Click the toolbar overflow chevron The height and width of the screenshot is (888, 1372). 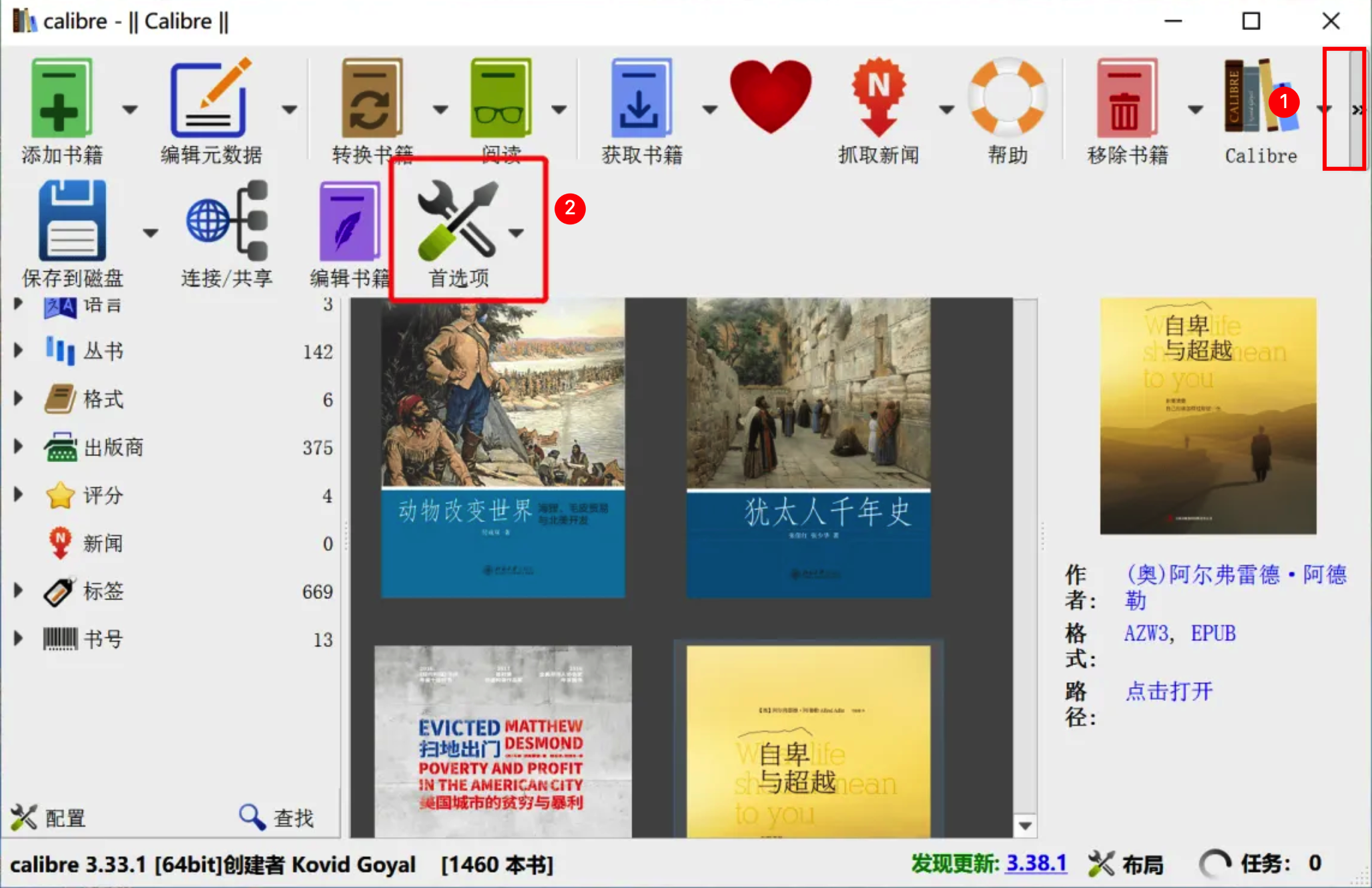click(1356, 109)
